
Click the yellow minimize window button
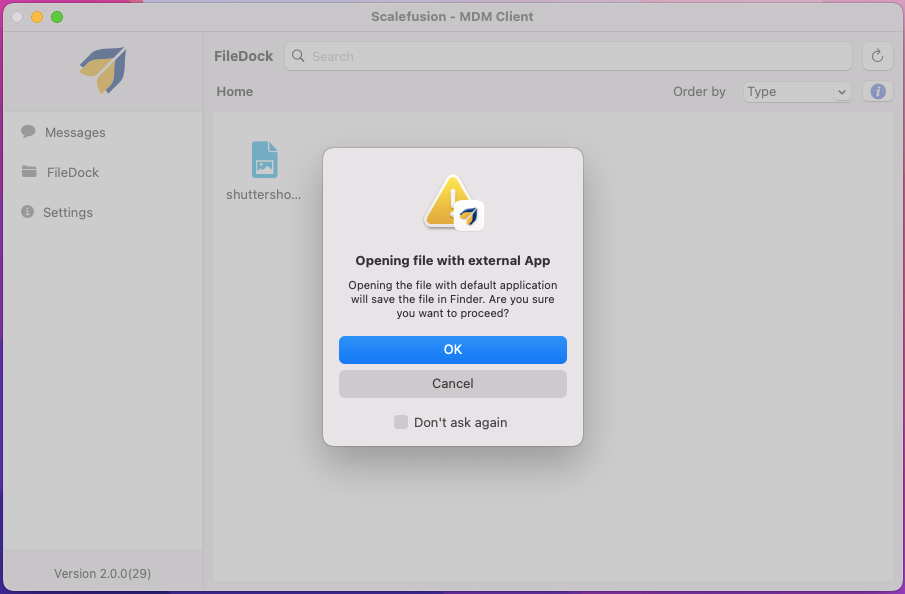[37, 17]
